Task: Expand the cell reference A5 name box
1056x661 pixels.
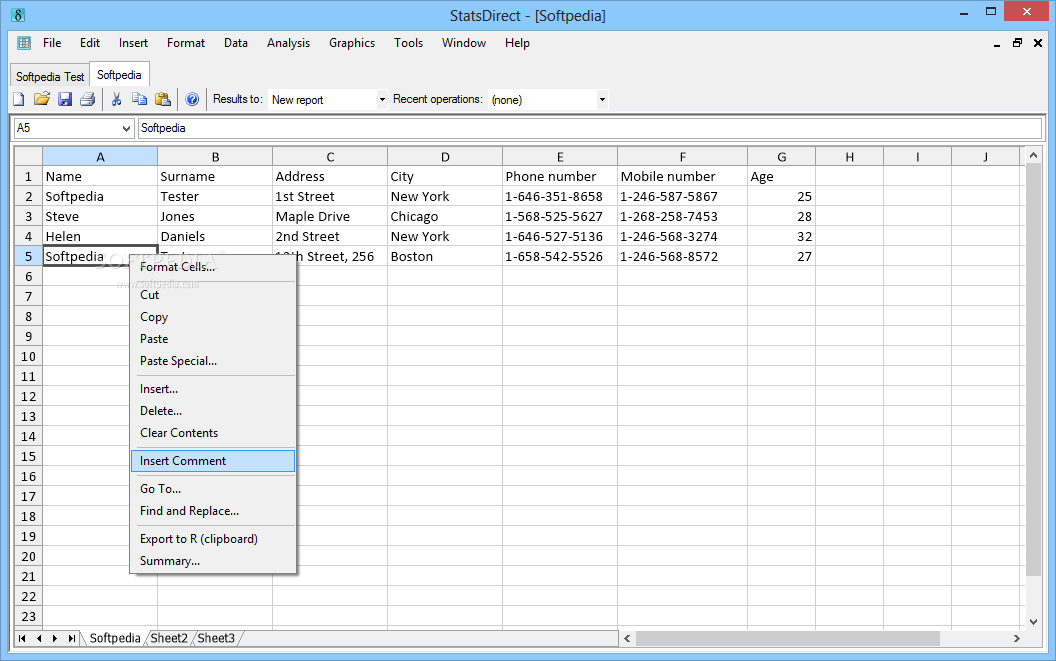Action: [126, 128]
